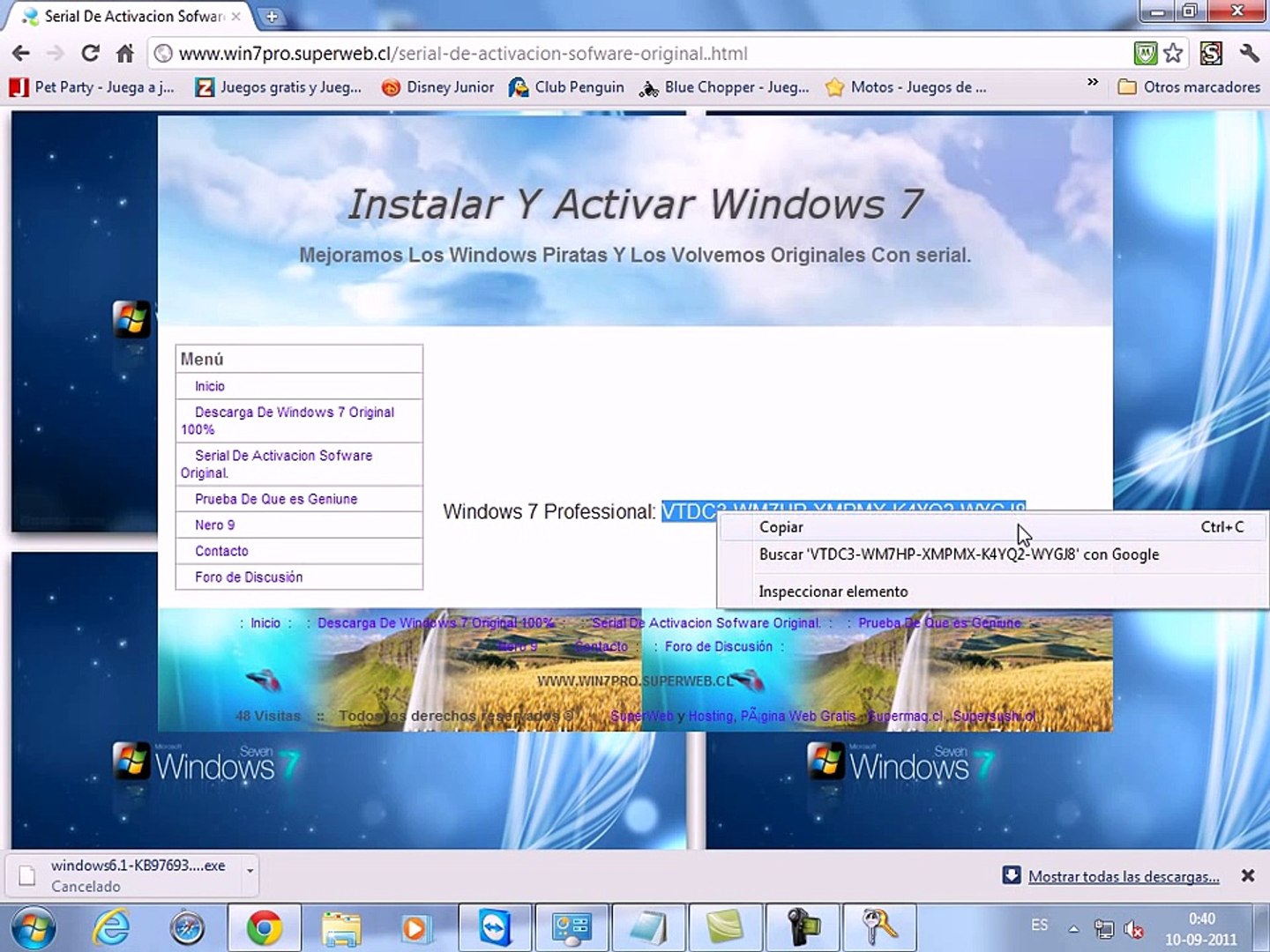Select Buscar con Google in context menu
Screen dimensions: 1270x952
point(993,554)
